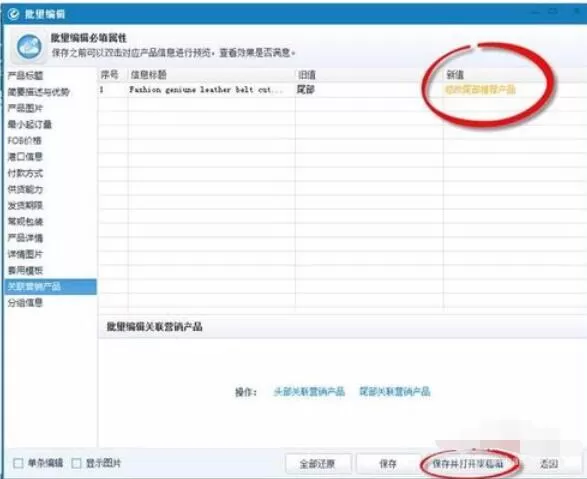
Task: Click the 新值 column header
Action: point(455,75)
